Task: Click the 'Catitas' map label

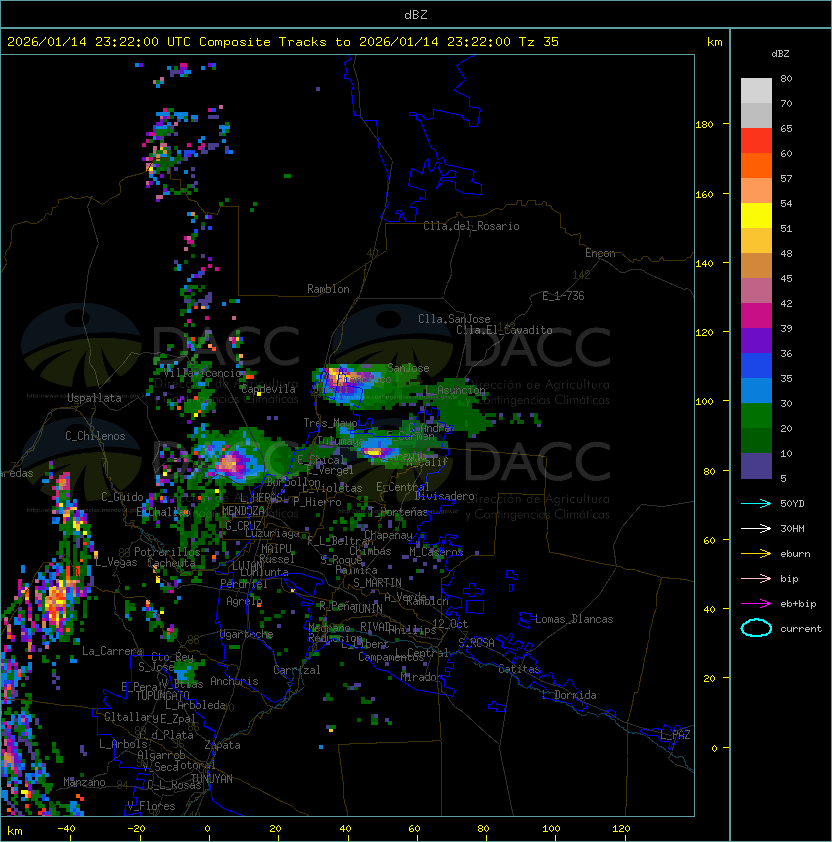Action: click(519, 669)
